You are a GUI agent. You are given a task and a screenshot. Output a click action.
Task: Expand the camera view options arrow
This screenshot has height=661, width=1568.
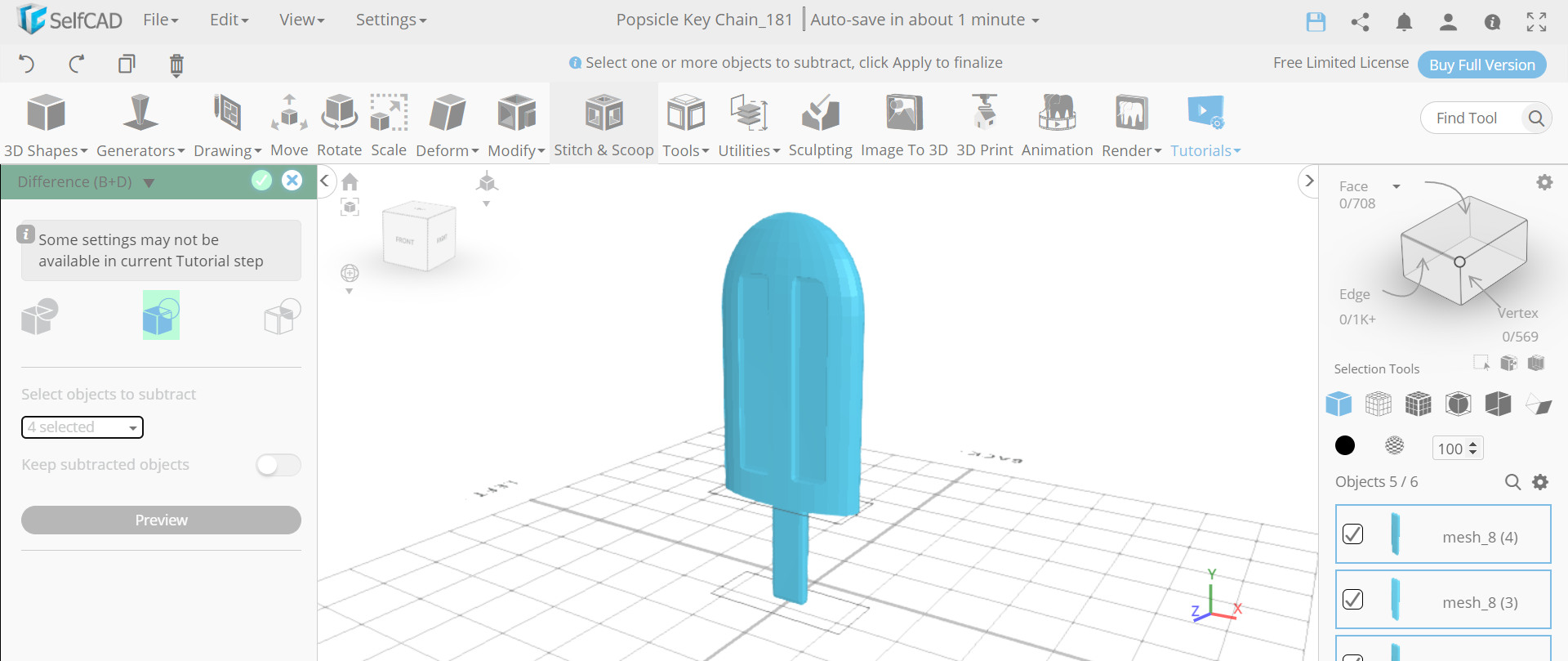click(x=486, y=203)
